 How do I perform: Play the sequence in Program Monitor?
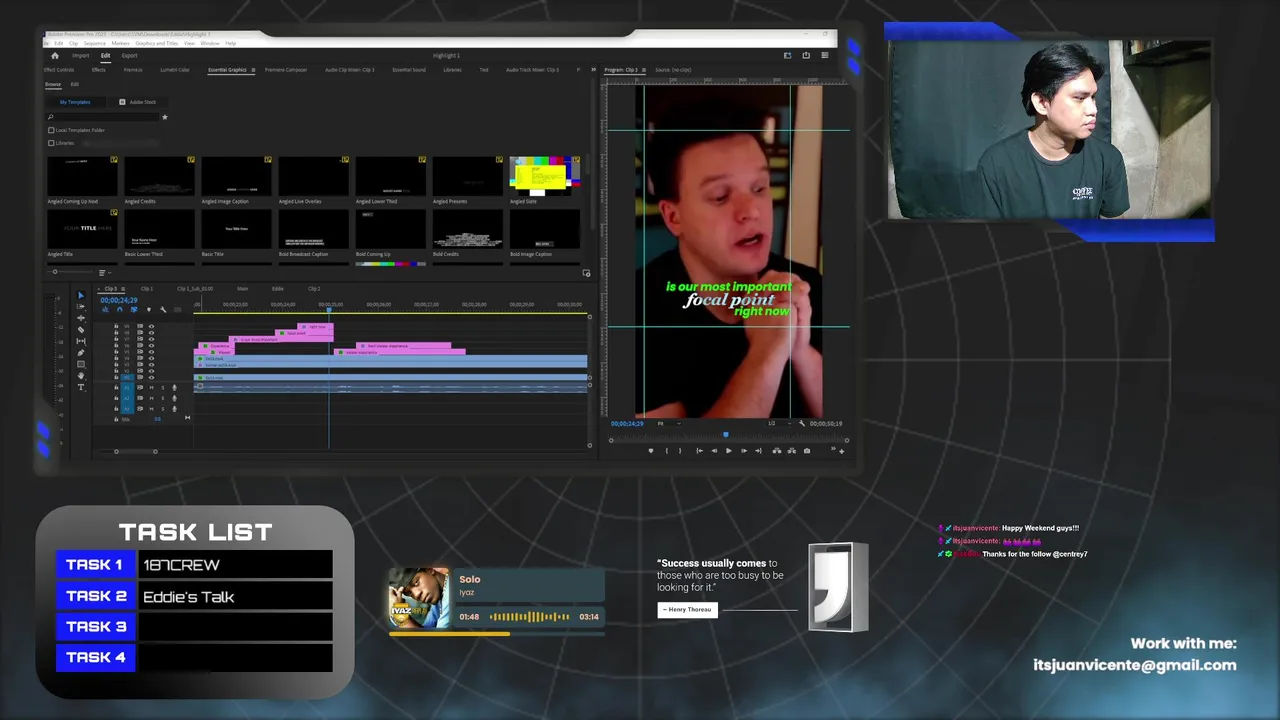pos(729,451)
